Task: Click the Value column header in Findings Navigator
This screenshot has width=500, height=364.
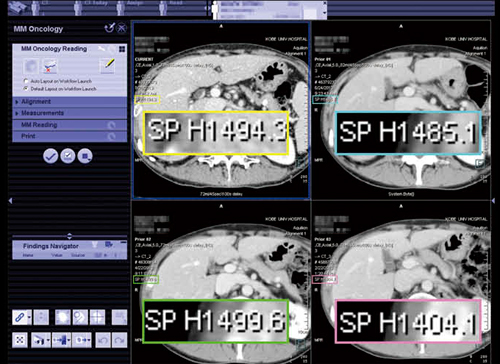Action: 57,255
